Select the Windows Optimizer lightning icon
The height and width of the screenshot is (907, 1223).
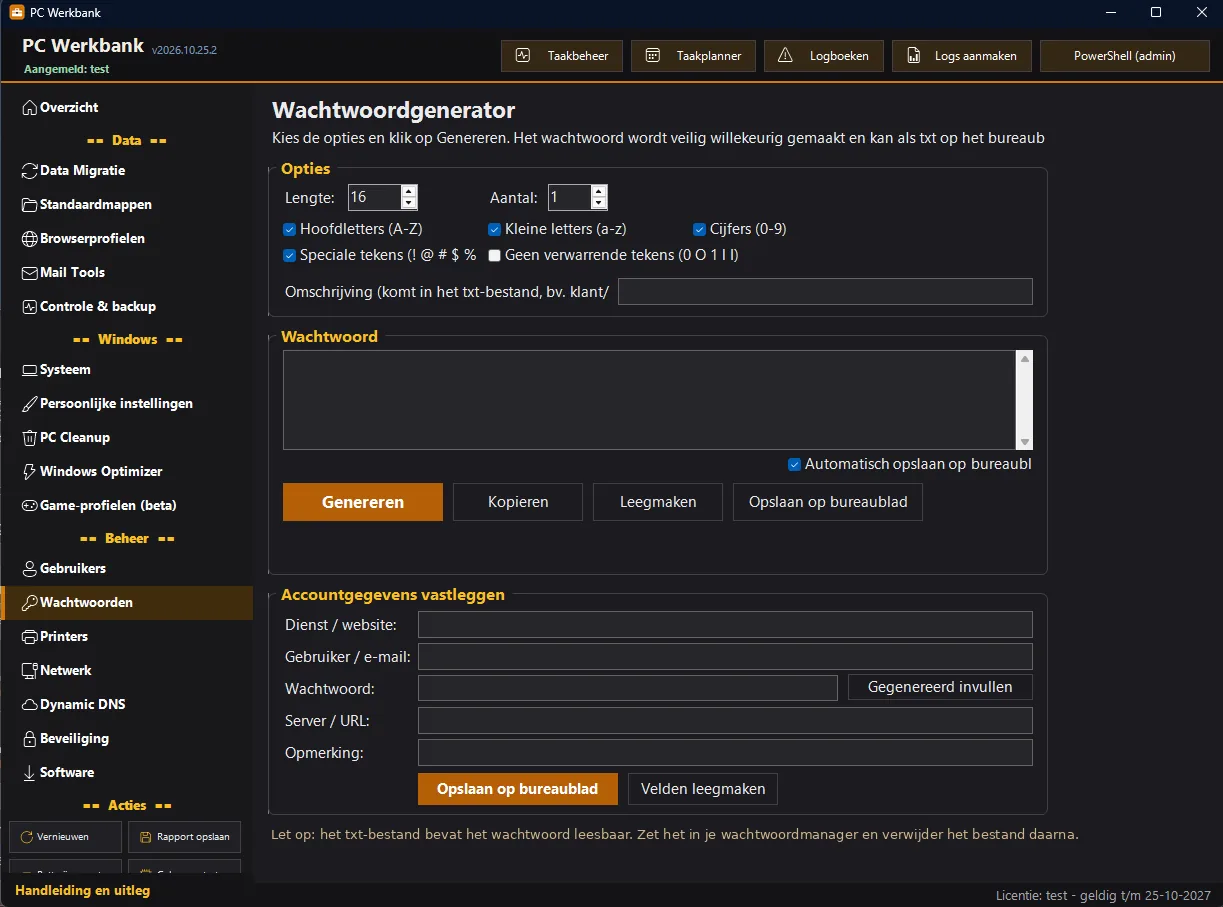(x=30, y=472)
